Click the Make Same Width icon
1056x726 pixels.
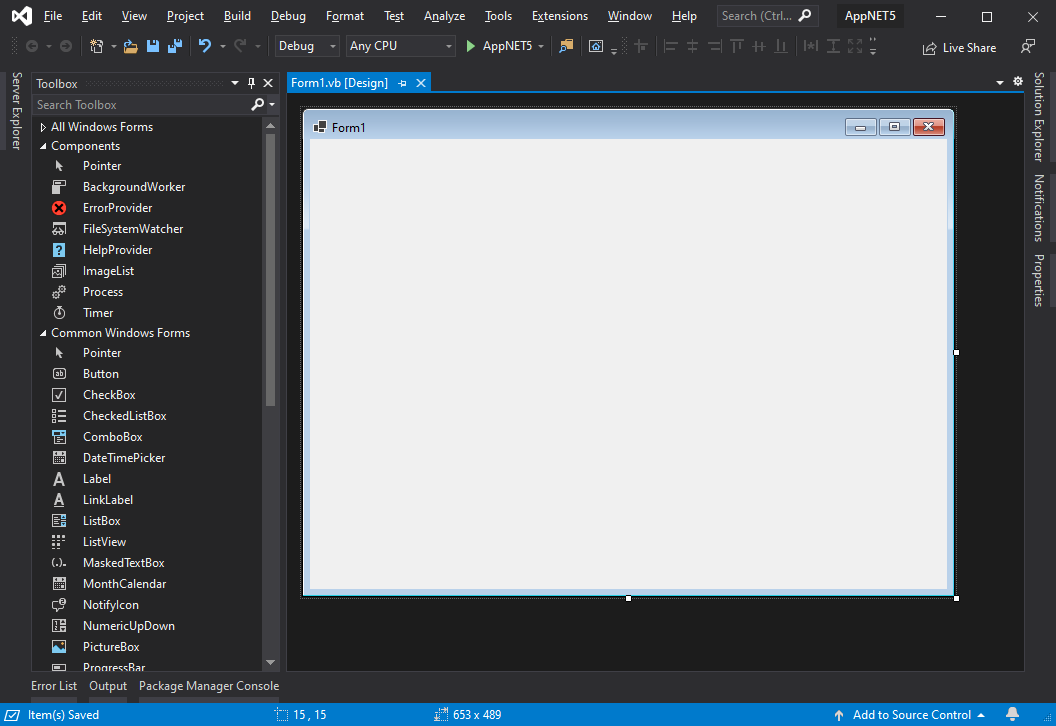pyautogui.click(x=811, y=46)
